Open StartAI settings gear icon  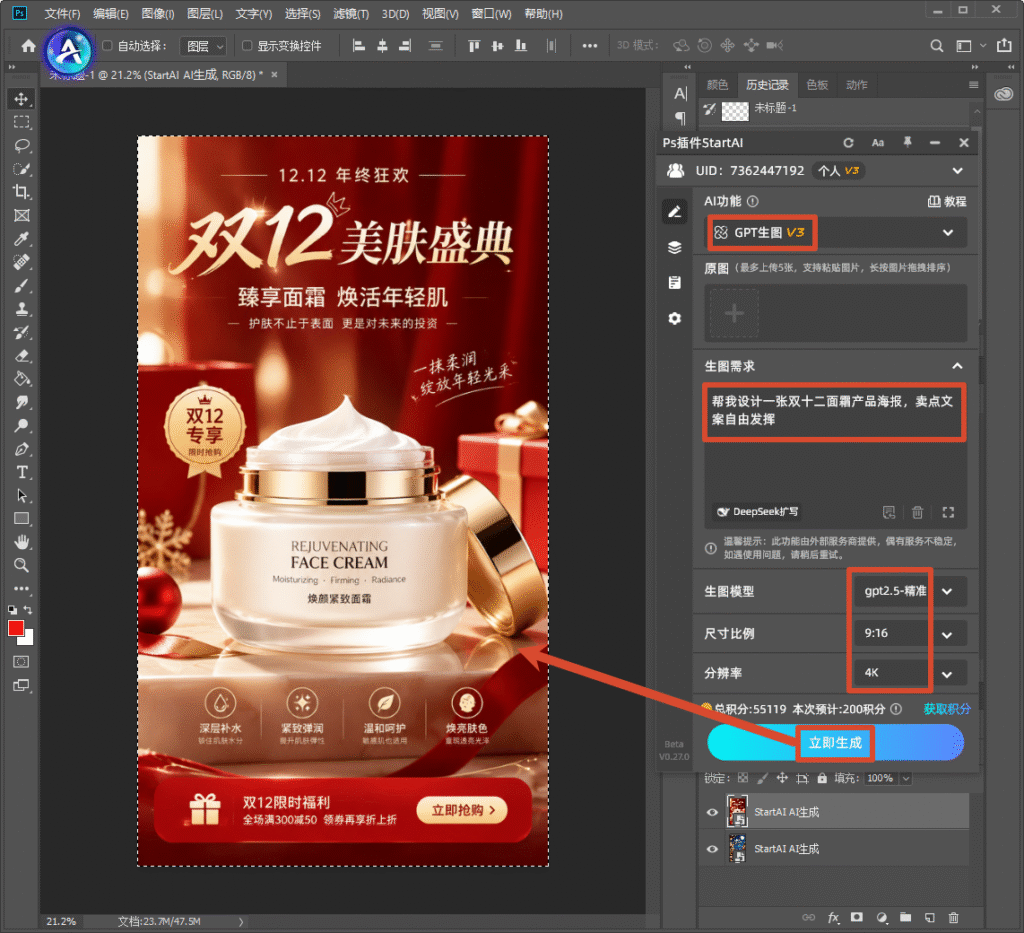point(675,319)
